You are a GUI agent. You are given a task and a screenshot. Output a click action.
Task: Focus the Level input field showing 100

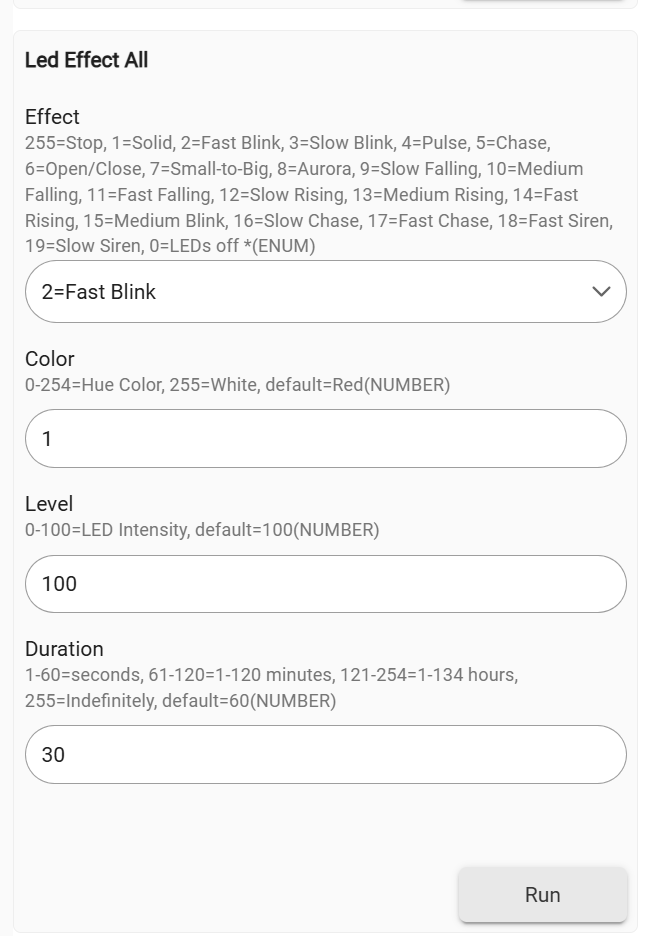pos(325,584)
